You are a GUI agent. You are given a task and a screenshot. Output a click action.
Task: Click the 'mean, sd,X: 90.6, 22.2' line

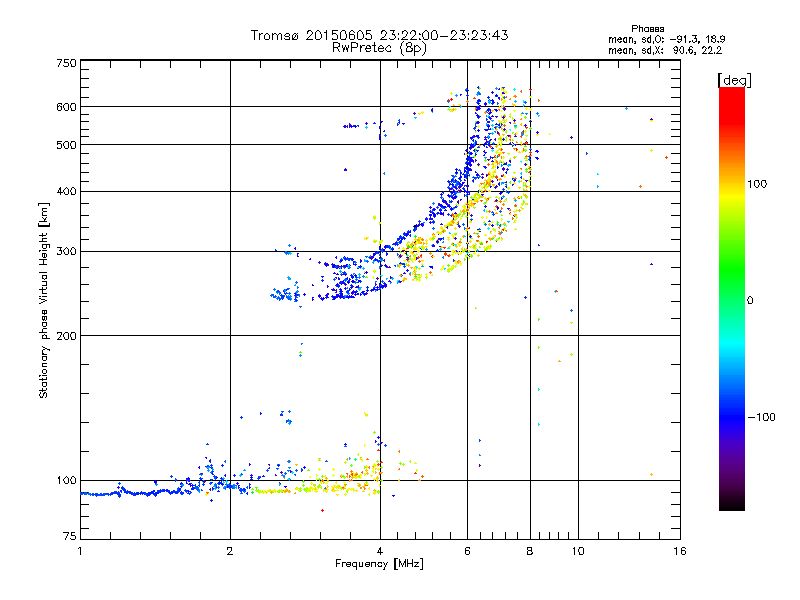point(665,51)
